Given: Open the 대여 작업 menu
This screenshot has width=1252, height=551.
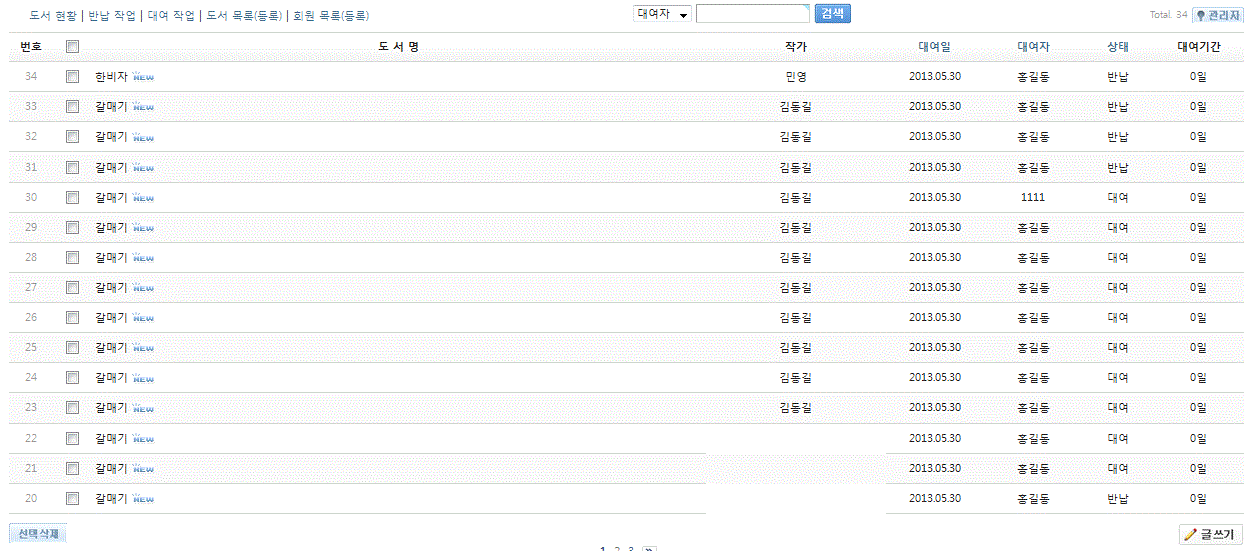Looking at the screenshot, I should point(171,16).
